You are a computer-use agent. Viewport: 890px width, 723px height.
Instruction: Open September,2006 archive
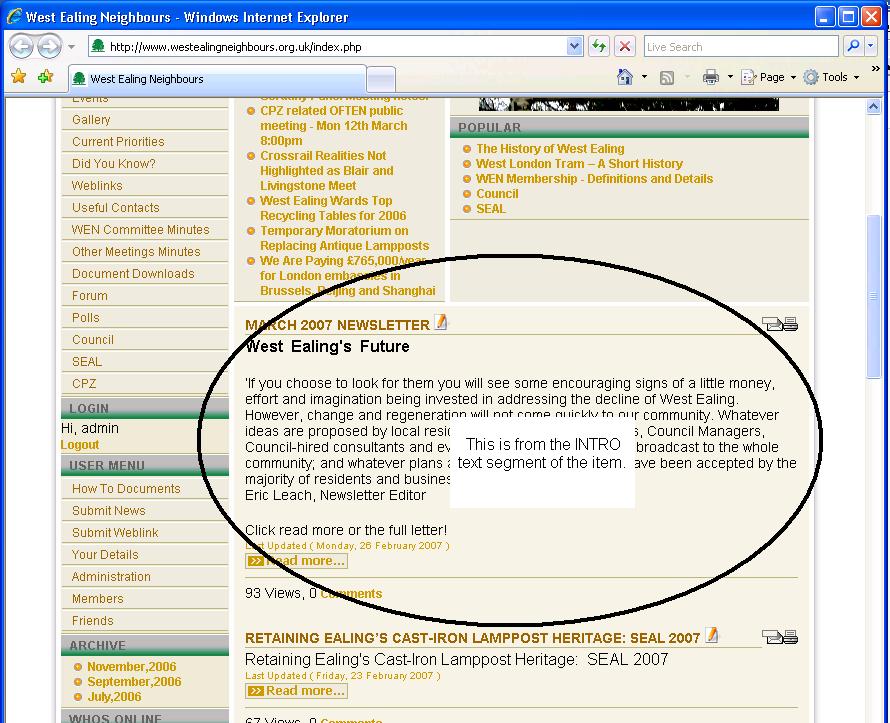[x=135, y=682]
